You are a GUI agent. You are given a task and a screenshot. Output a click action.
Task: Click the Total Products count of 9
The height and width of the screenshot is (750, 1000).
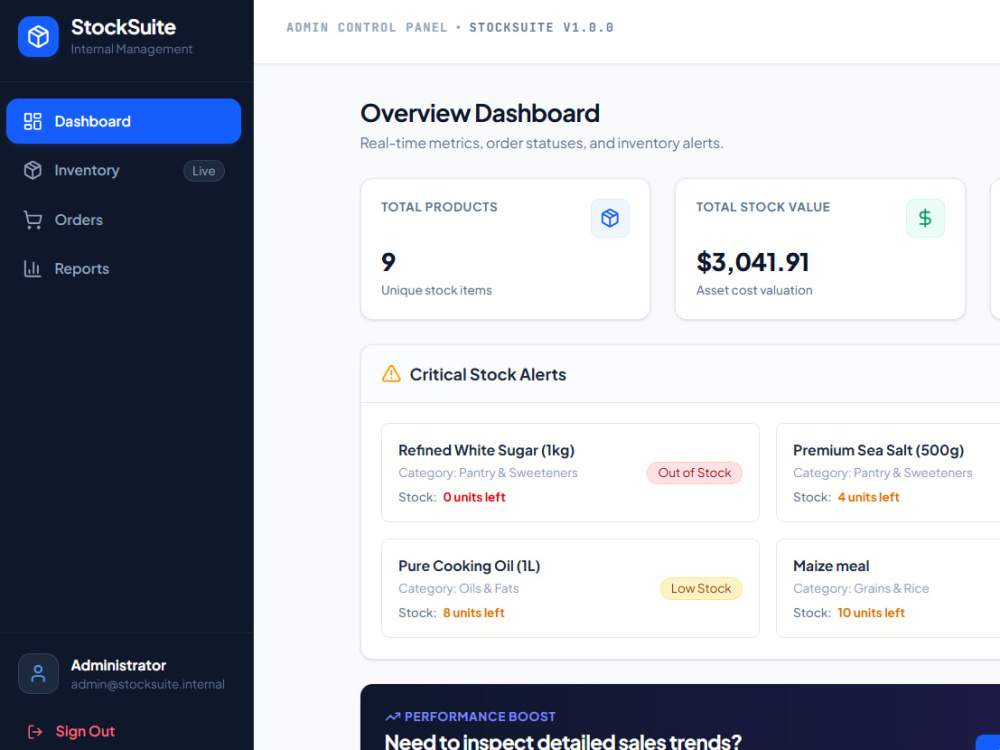pos(388,262)
